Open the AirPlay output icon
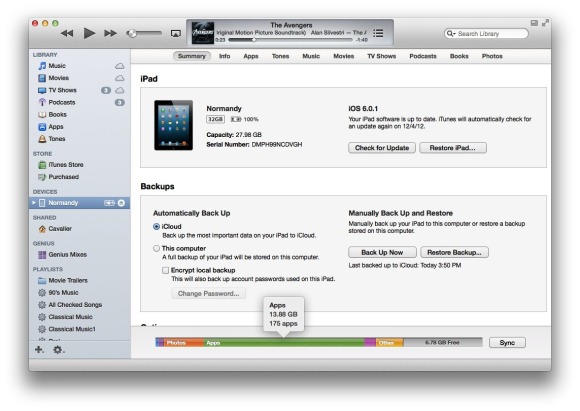Image resolution: width=580 pixels, height=411 pixels. [x=176, y=34]
